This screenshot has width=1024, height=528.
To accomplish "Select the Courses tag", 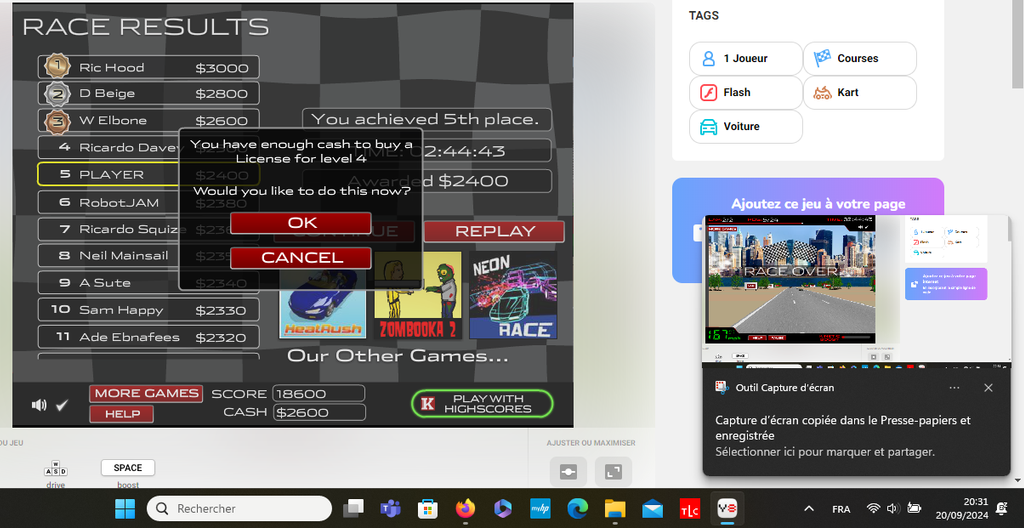I will coord(859,59).
